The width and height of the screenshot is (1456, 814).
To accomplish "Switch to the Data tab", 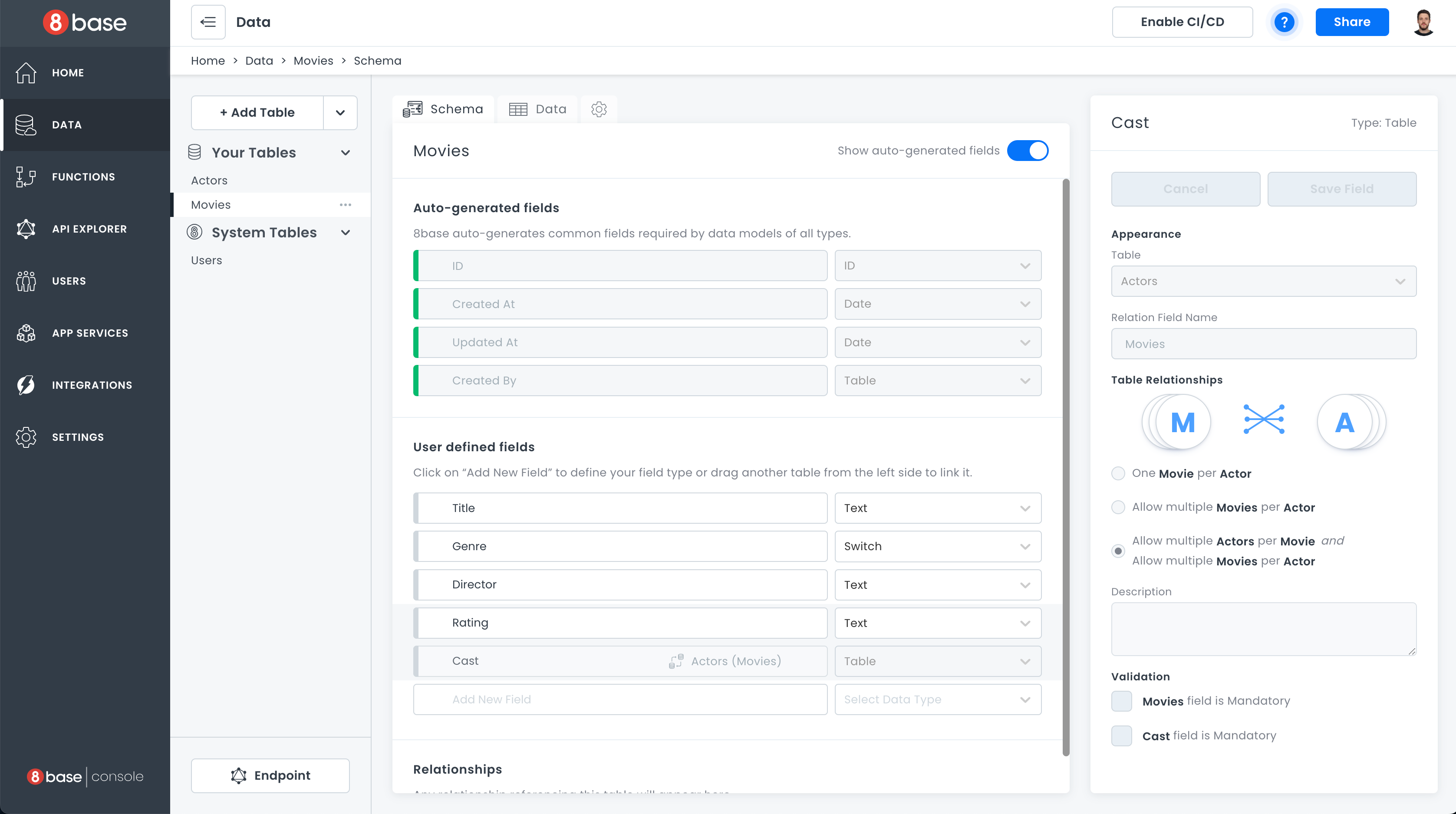I will click(x=537, y=108).
